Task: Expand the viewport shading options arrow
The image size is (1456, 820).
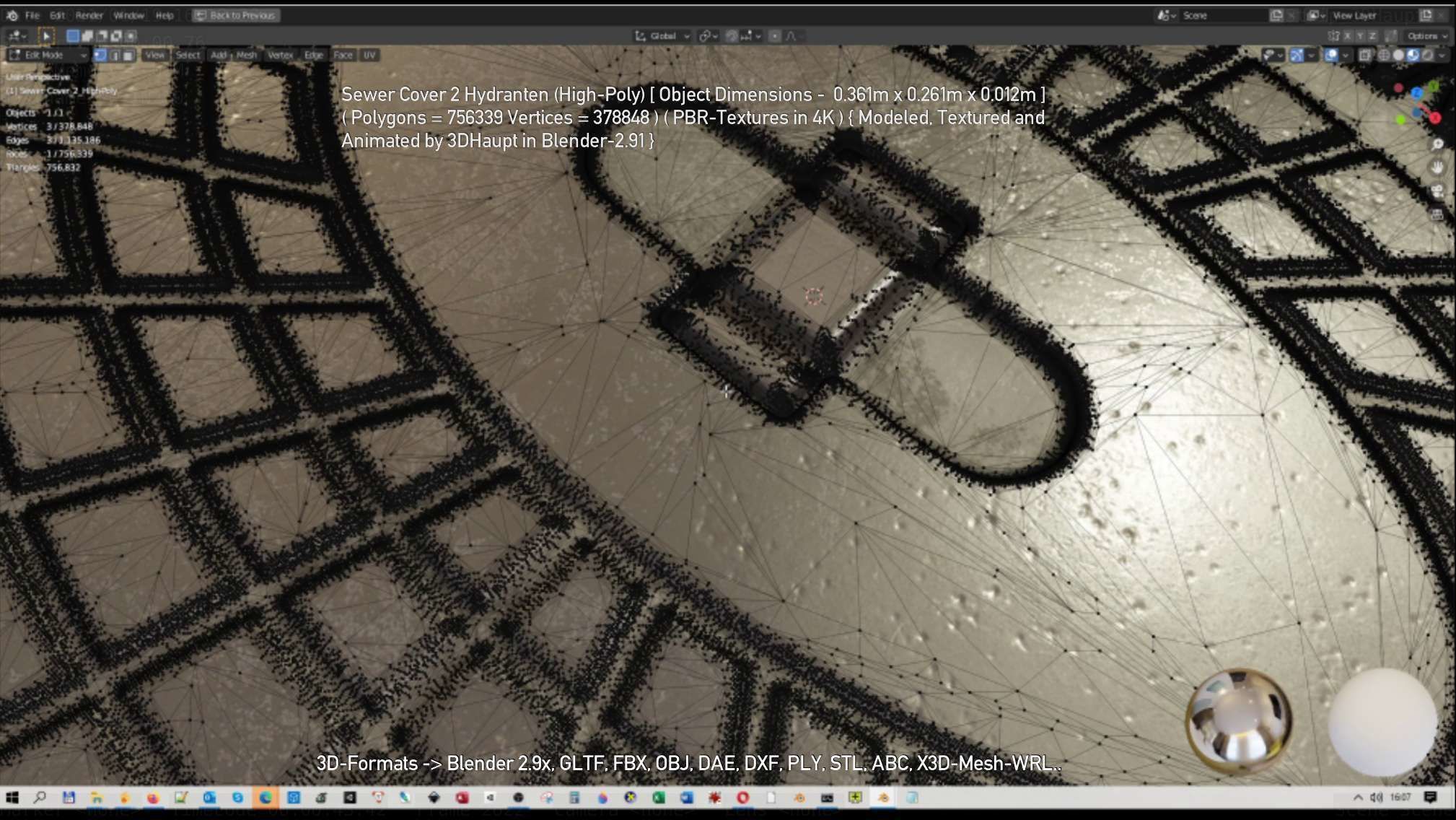Action: pos(1442,55)
